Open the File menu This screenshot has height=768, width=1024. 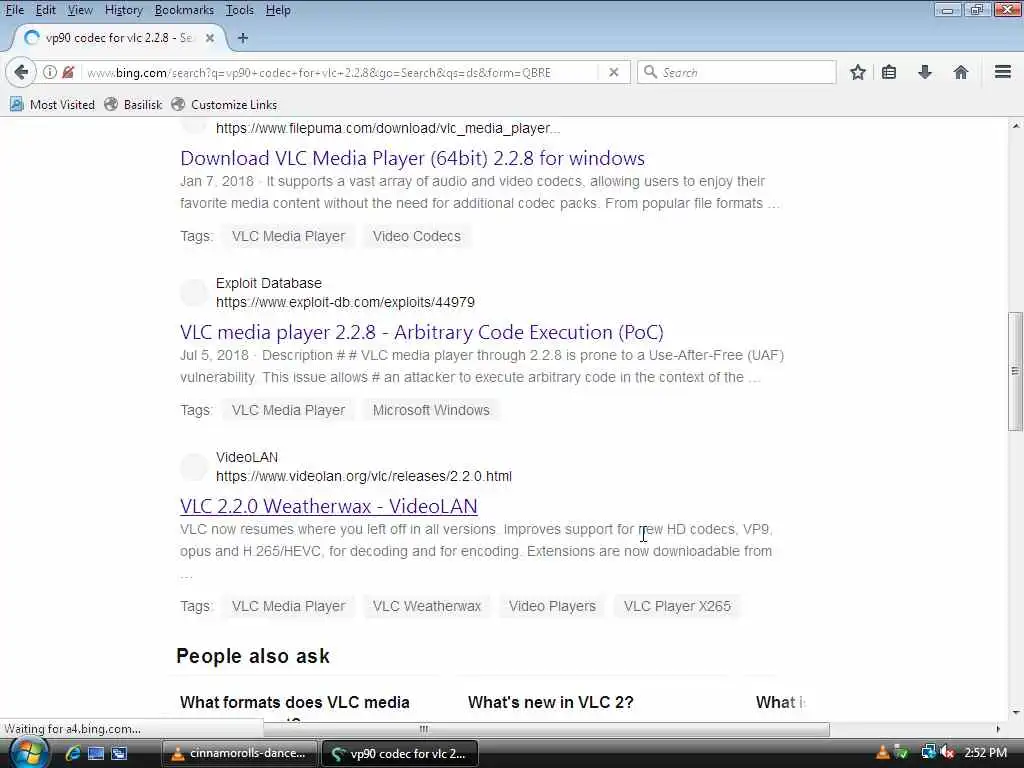(14, 10)
